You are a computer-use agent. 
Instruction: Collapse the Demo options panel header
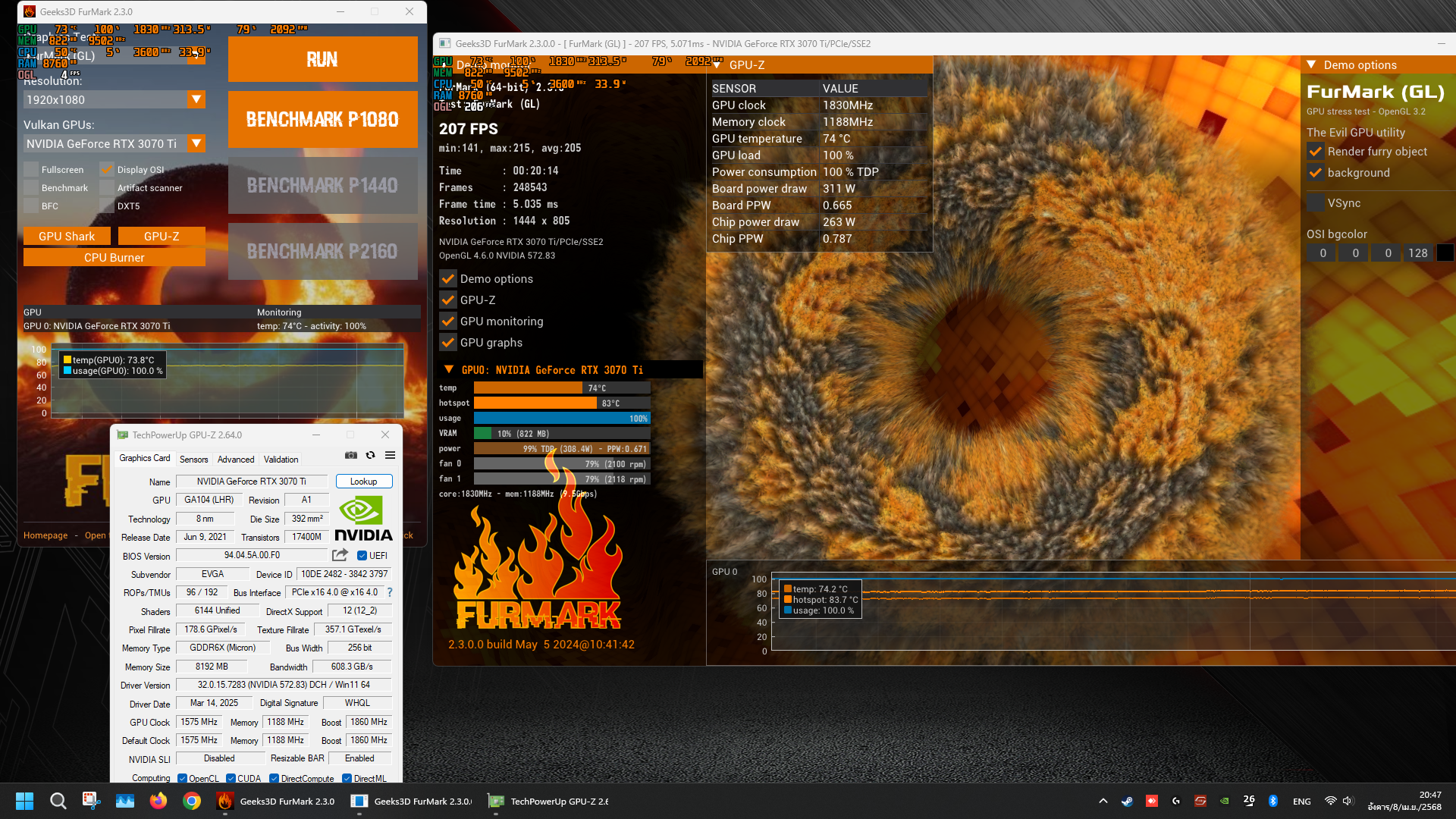(x=1311, y=64)
